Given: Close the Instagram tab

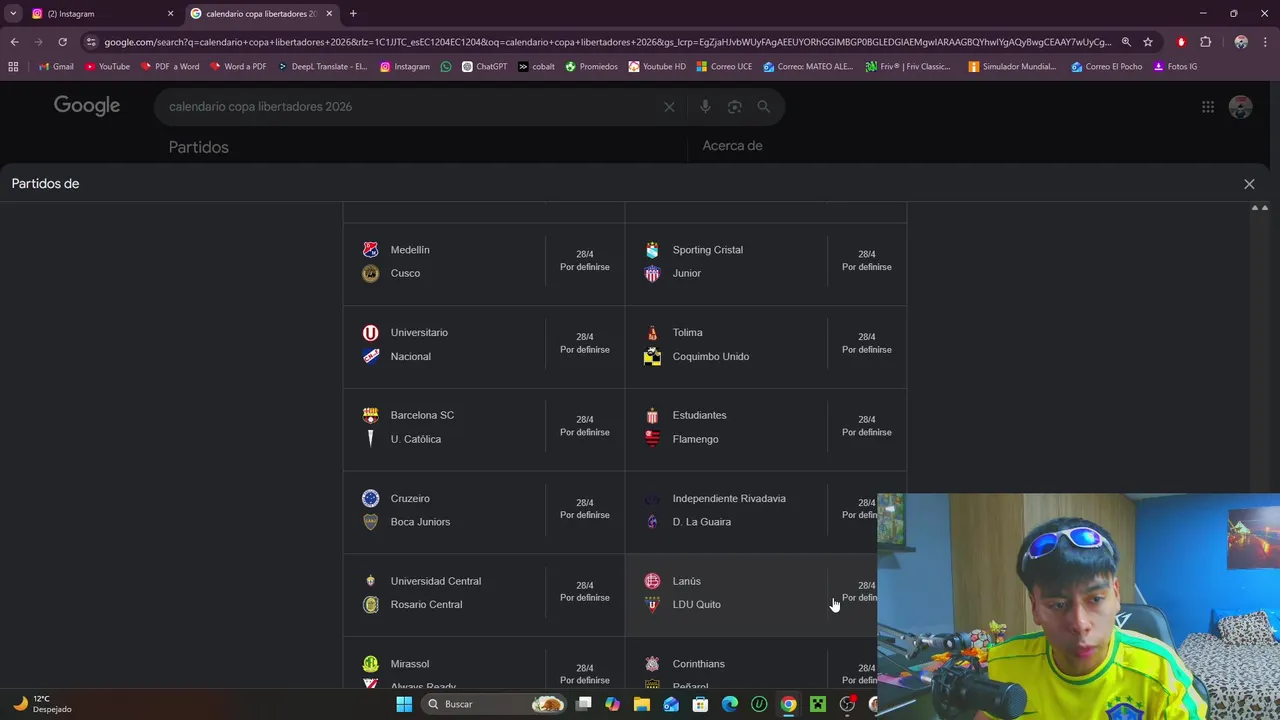Looking at the screenshot, I should [170, 14].
